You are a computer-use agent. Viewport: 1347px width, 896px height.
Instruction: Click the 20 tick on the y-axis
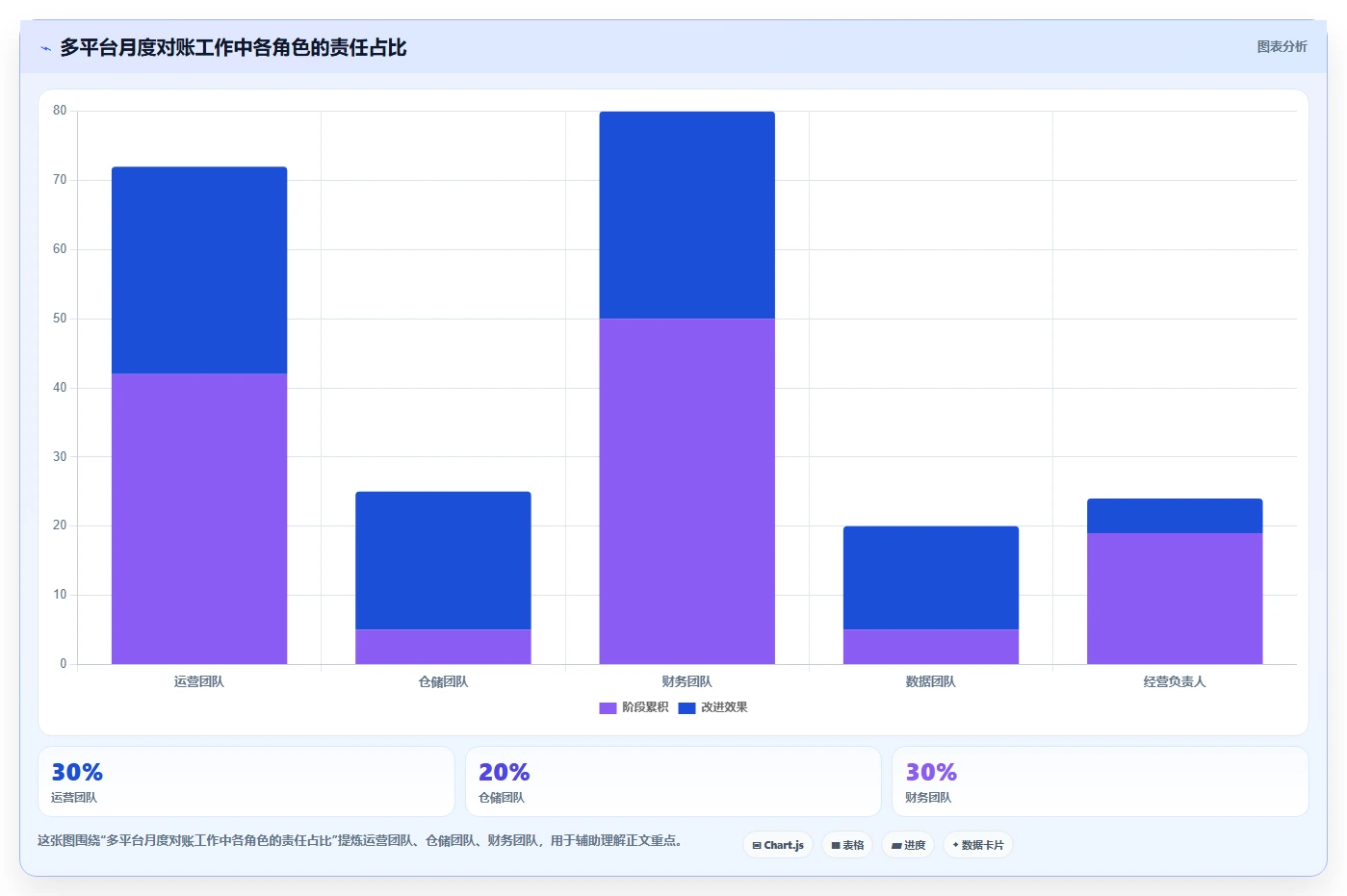[60, 525]
